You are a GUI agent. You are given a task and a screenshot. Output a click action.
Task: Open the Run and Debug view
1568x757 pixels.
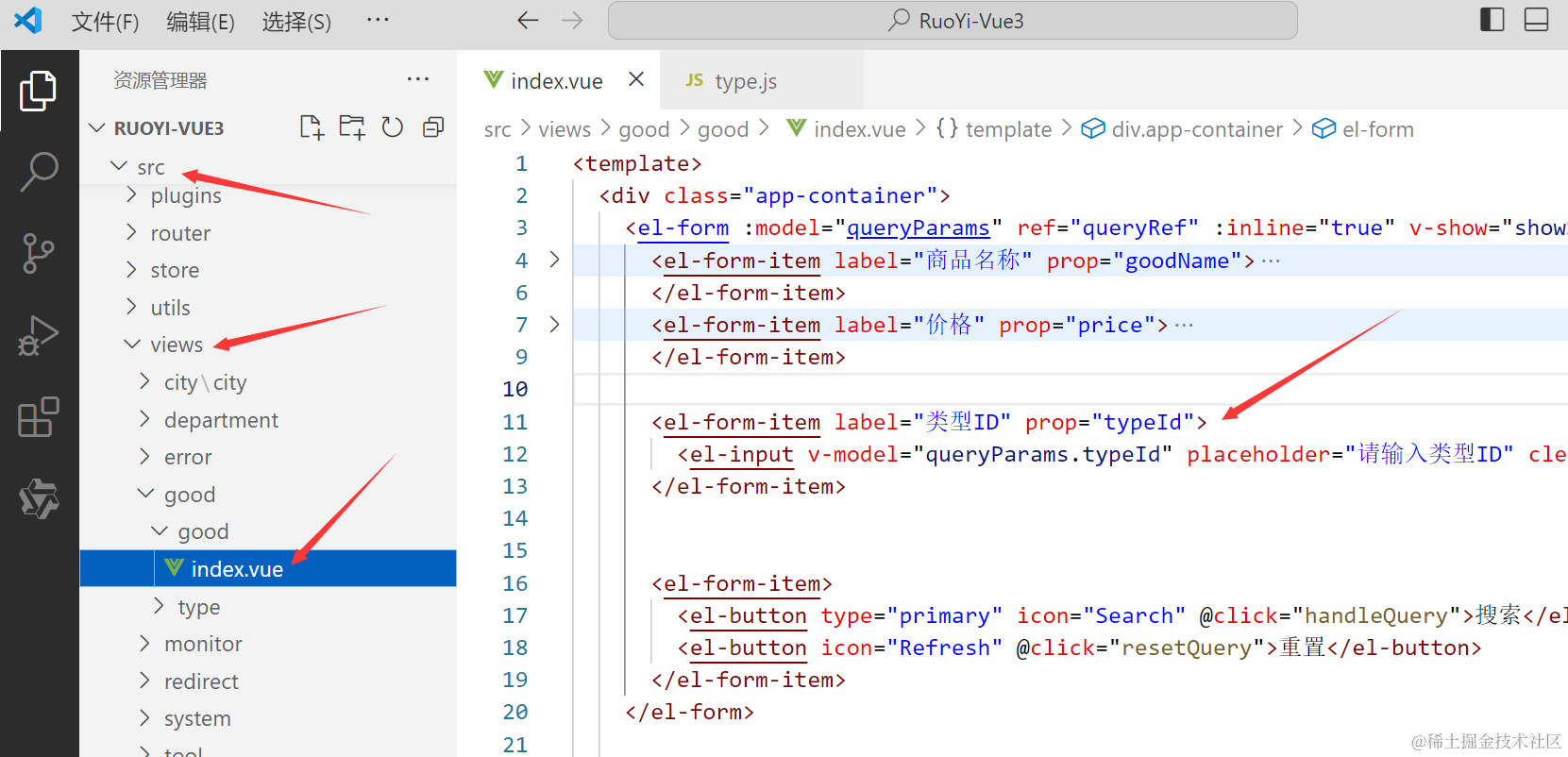coord(39,335)
